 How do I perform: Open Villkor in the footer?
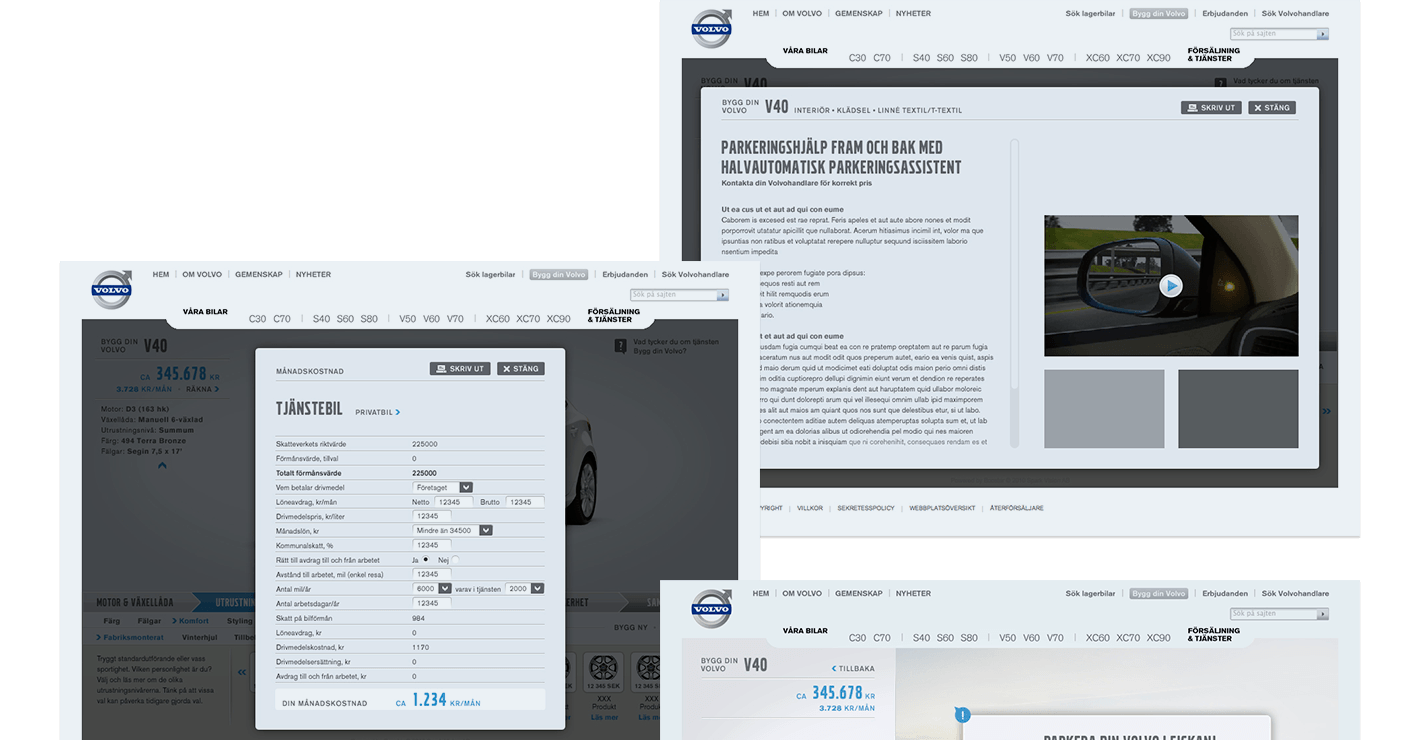[810, 508]
